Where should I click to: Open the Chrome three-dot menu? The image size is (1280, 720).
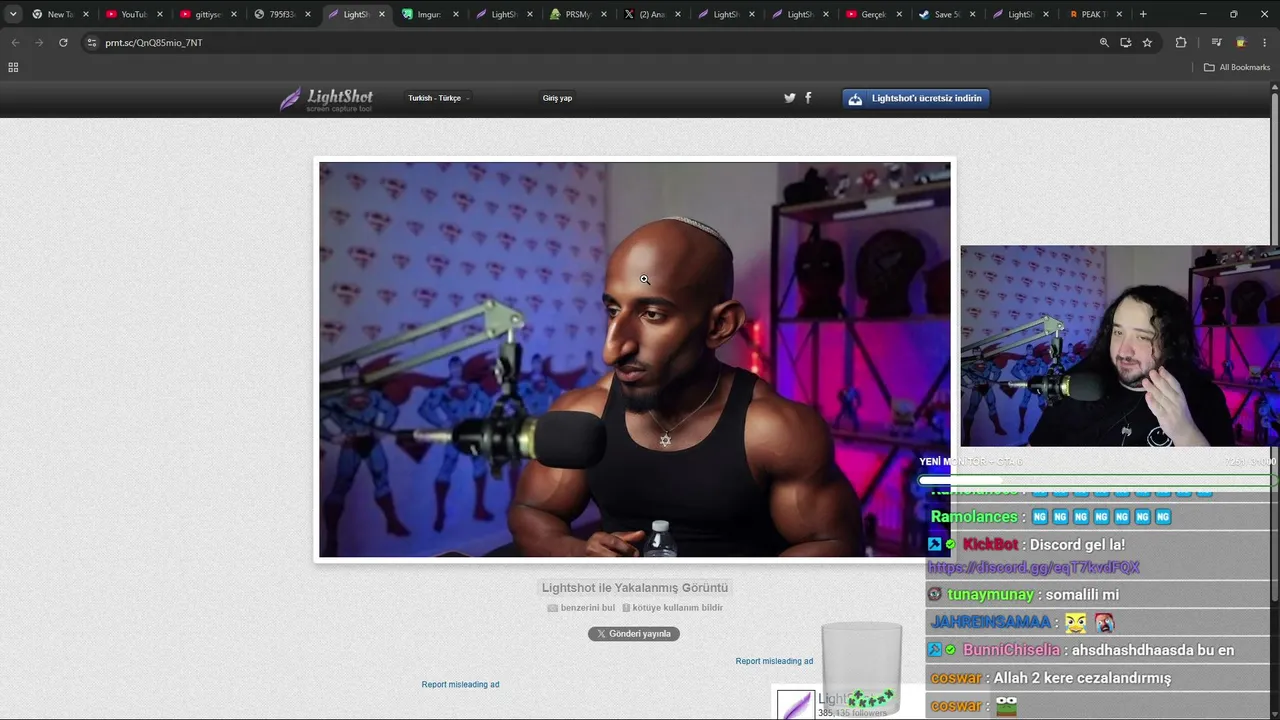tap(1265, 43)
